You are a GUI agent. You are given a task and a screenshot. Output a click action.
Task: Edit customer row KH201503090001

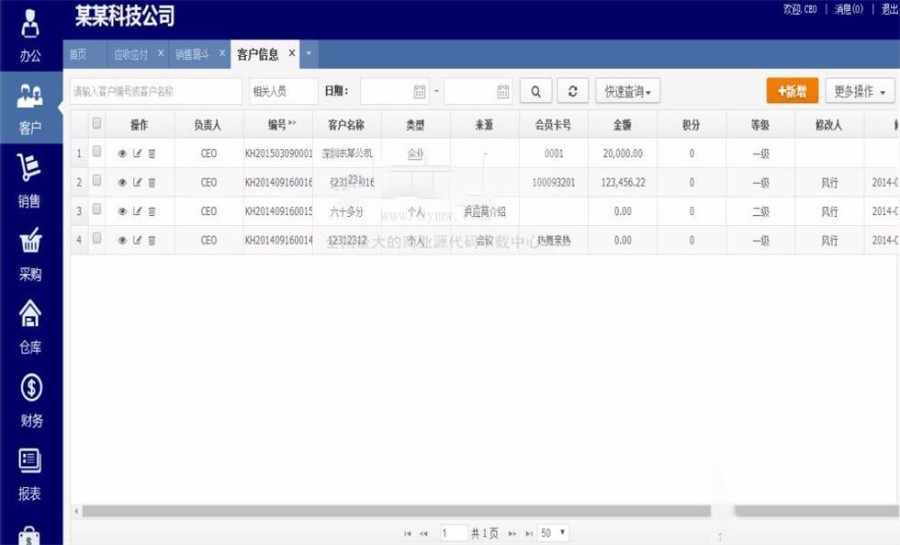pyautogui.click(x=137, y=153)
